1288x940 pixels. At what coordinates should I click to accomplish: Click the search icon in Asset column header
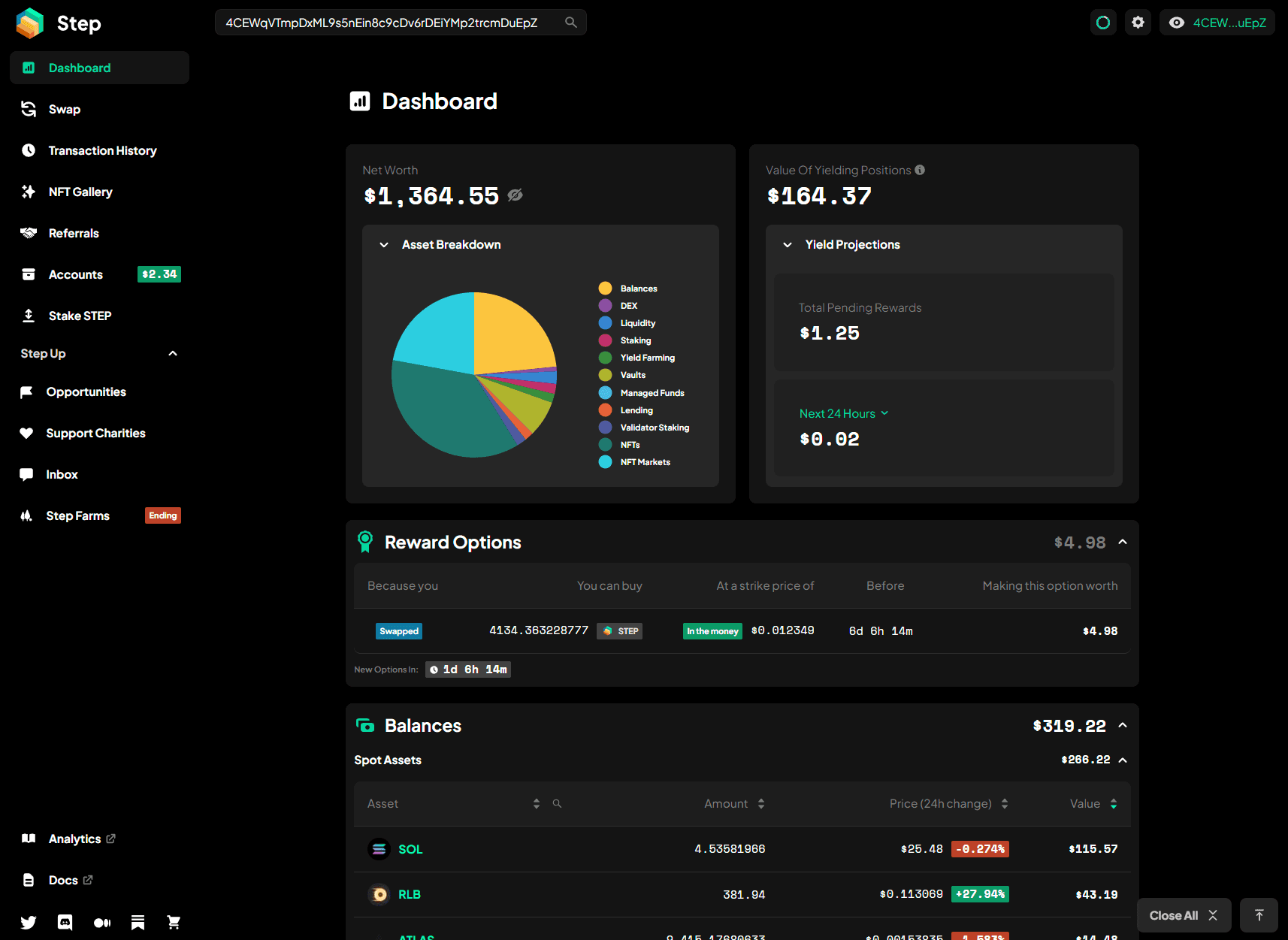557,804
